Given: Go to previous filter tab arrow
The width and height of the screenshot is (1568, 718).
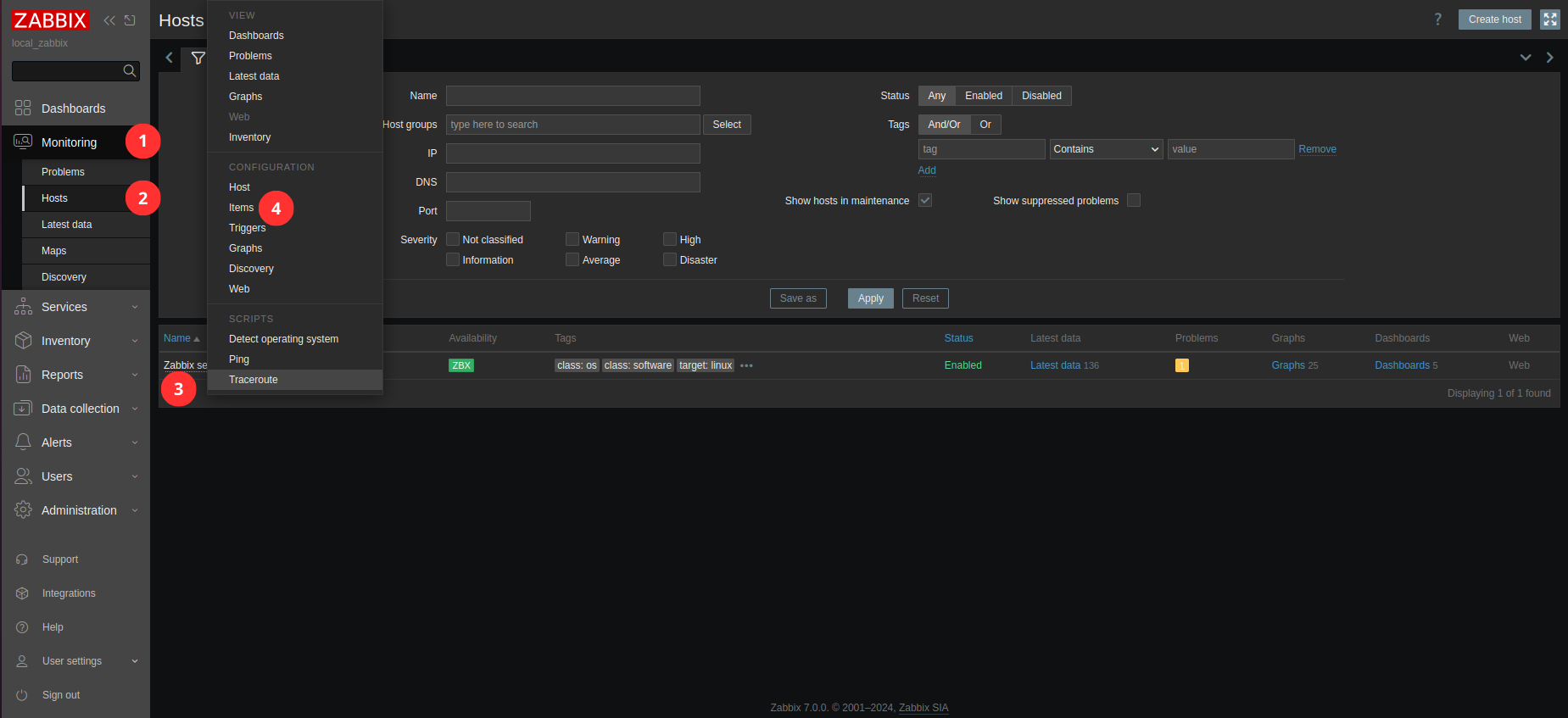Looking at the screenshot, I should click(169, 58).
